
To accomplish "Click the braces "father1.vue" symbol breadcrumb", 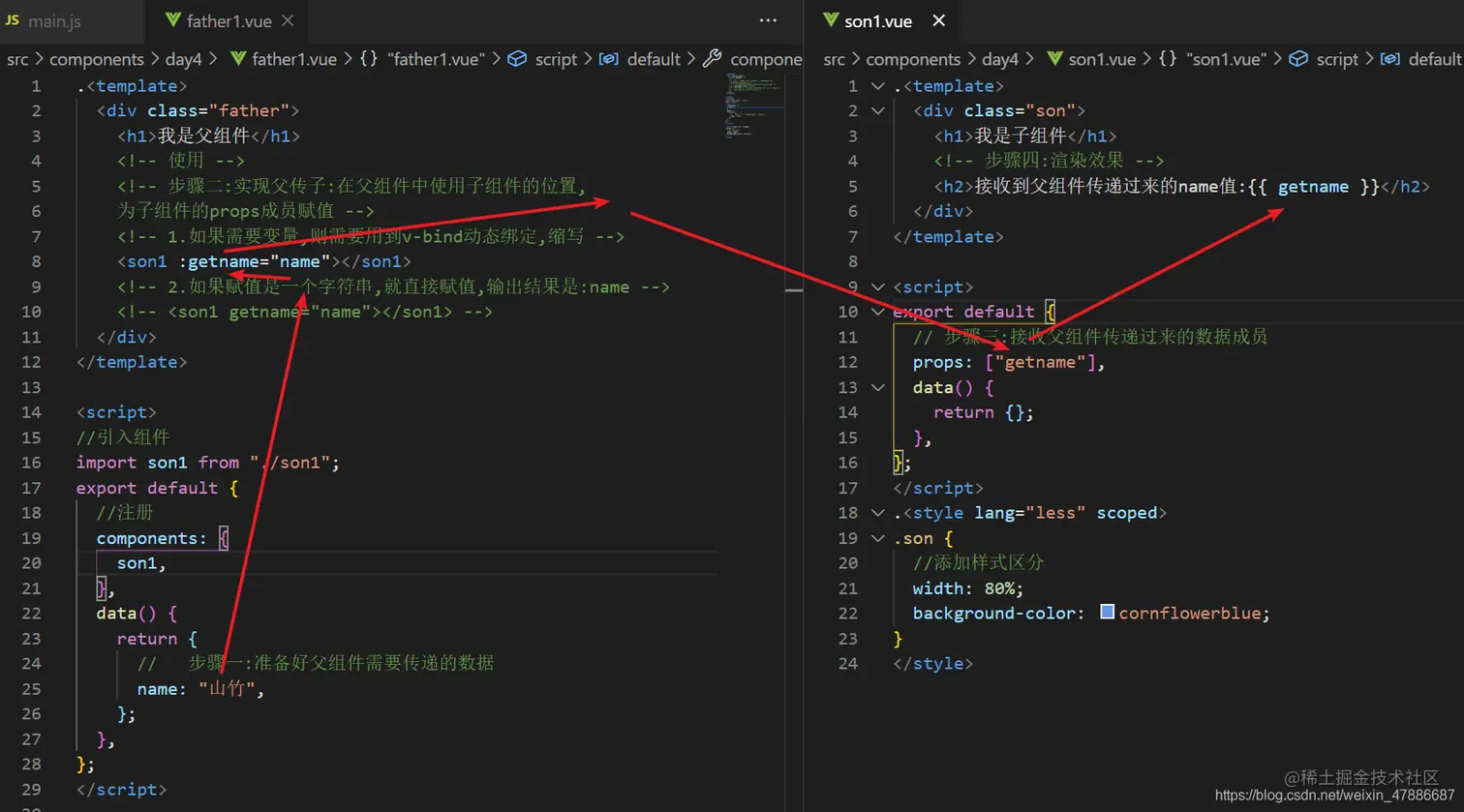I will point(421,59).
